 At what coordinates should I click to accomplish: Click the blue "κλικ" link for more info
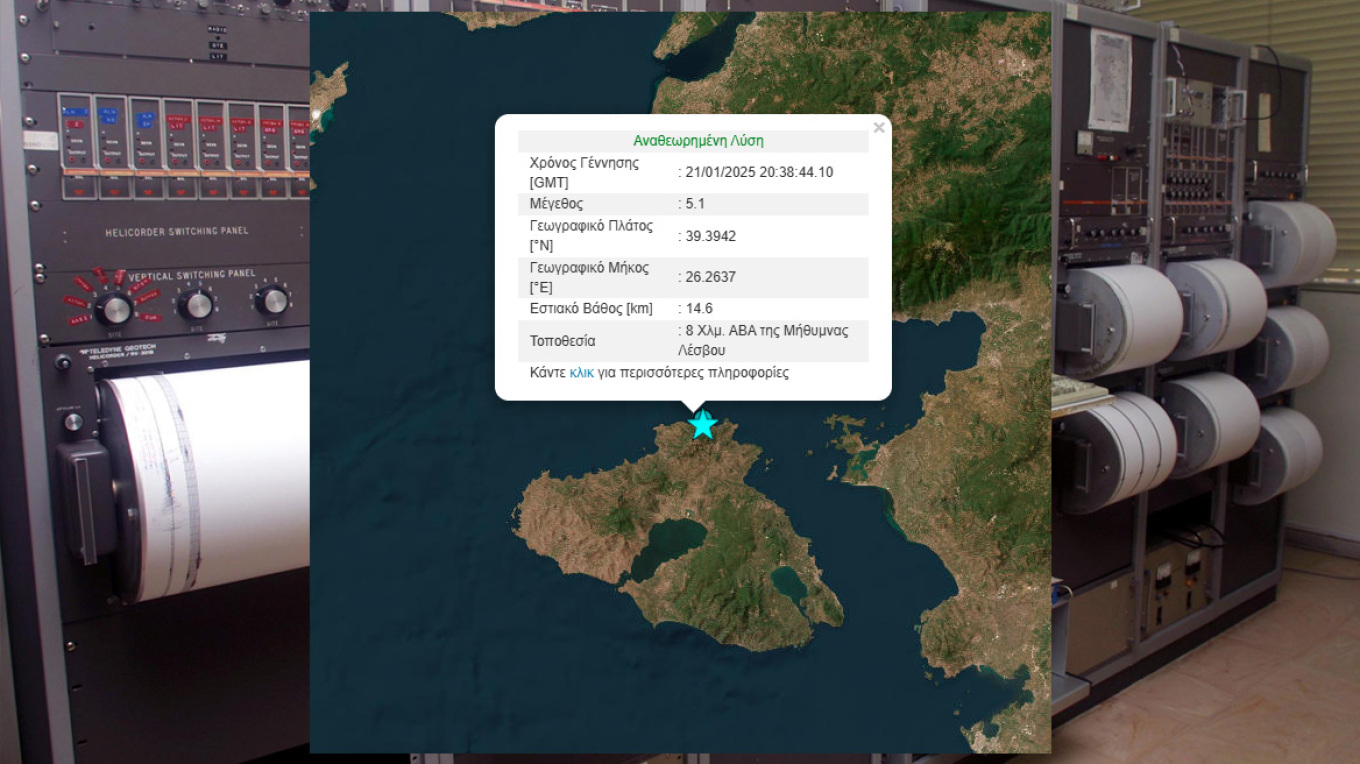581,373
